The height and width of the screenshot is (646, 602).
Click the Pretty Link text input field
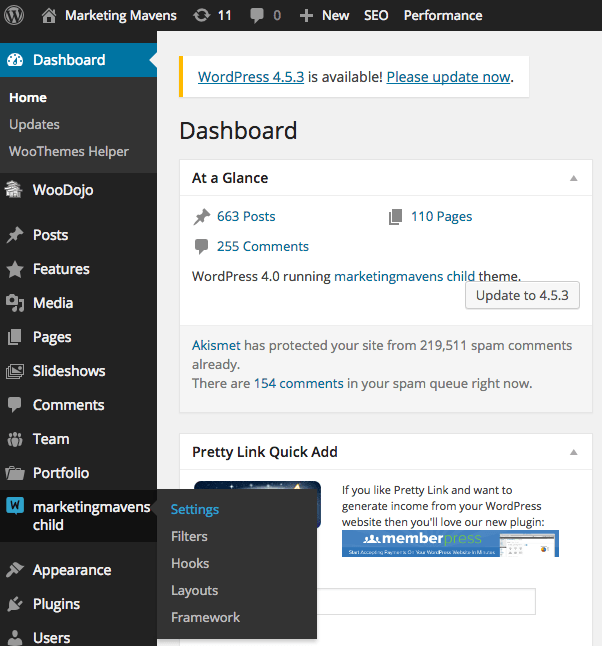pyautogui.click(x=426, y=602)
